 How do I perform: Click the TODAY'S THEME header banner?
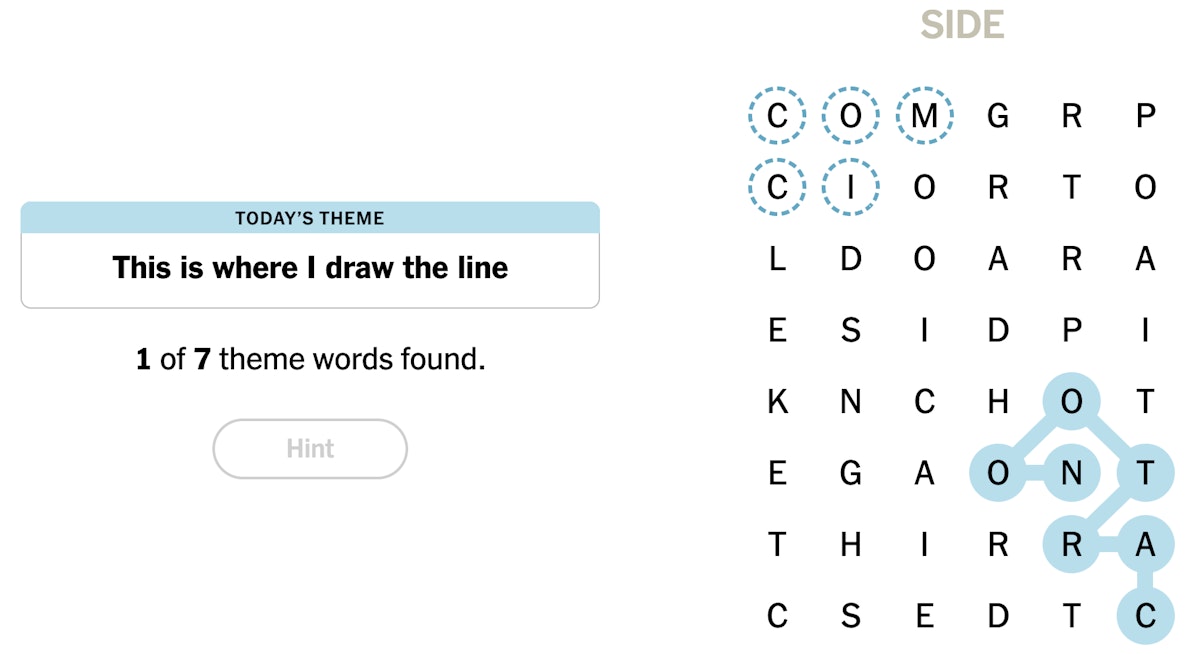point(310,218)
